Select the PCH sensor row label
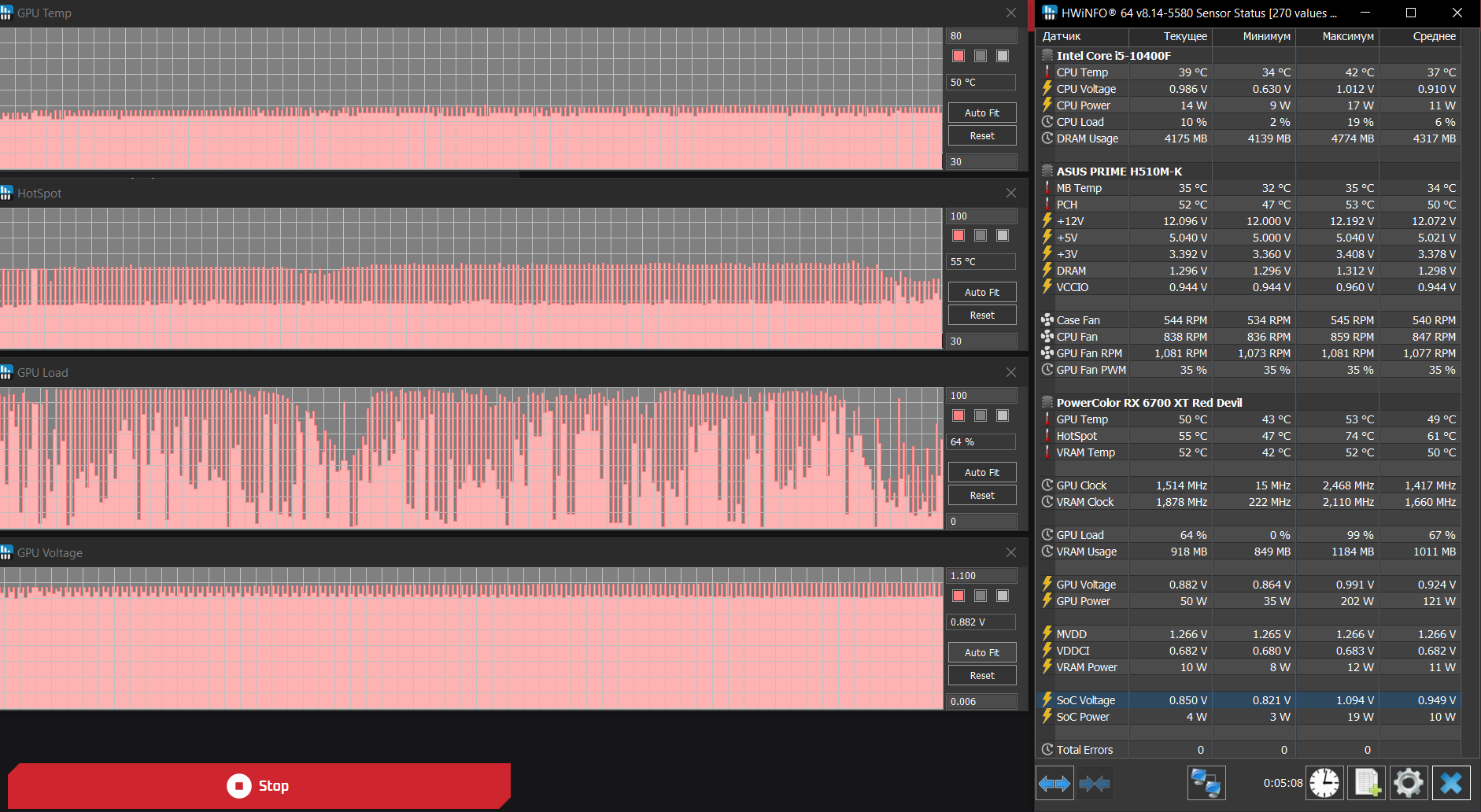Image resolution: width=1481 pixels, height=812 pixels. (1067, 205)
